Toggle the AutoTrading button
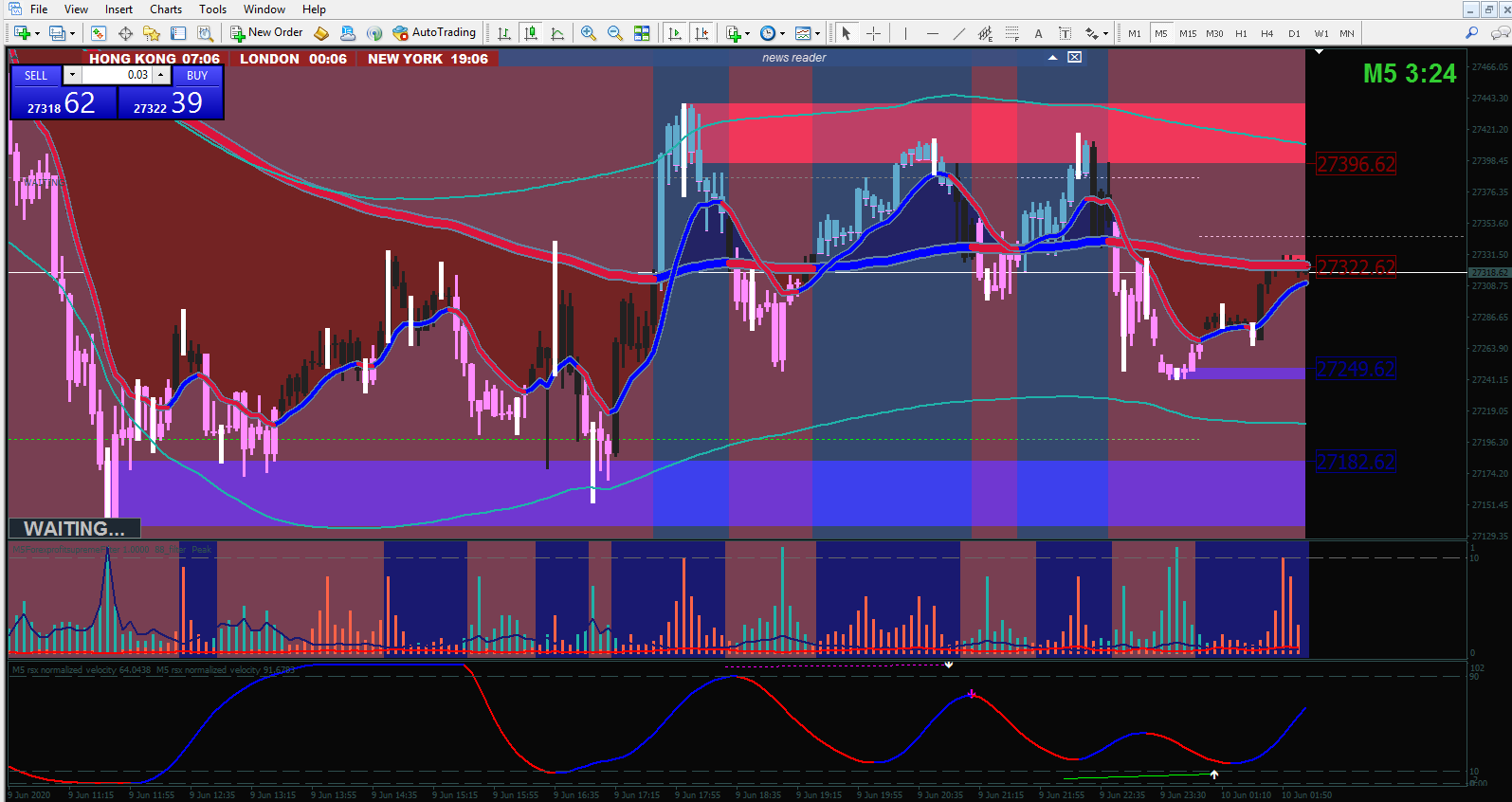The height and width of the screenshot is (802, 1512). click(x=434, y=33)
